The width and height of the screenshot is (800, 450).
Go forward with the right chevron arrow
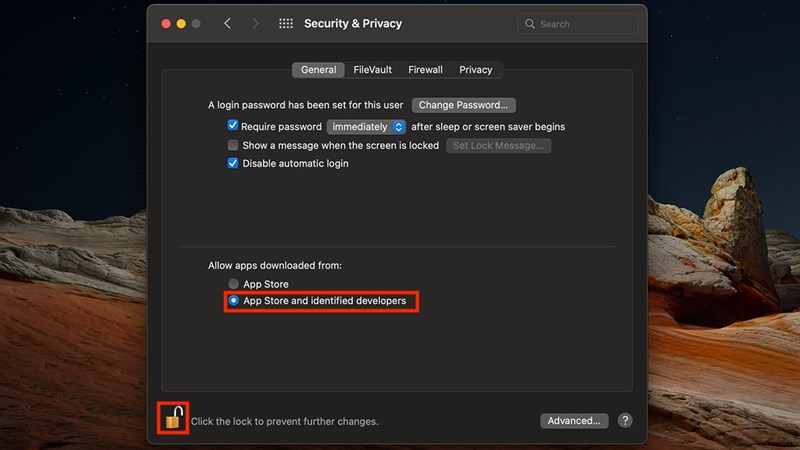pos(255,24)
